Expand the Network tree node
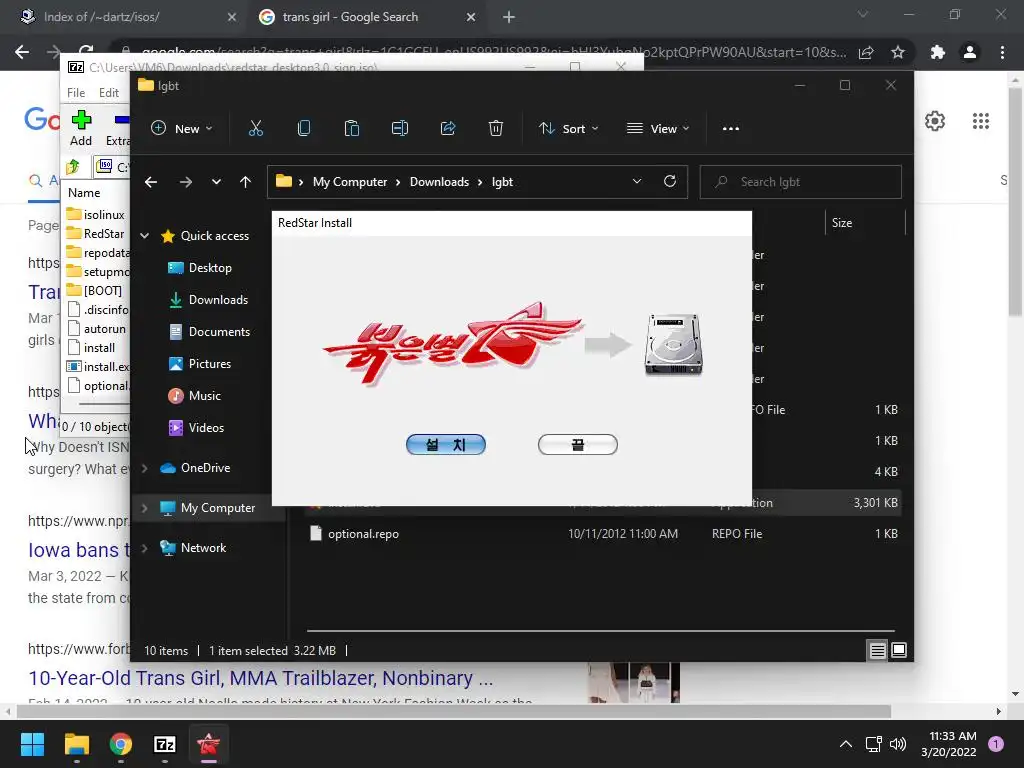The width and height of the screenshot is (1024, 768). click(x=145, y=548)
